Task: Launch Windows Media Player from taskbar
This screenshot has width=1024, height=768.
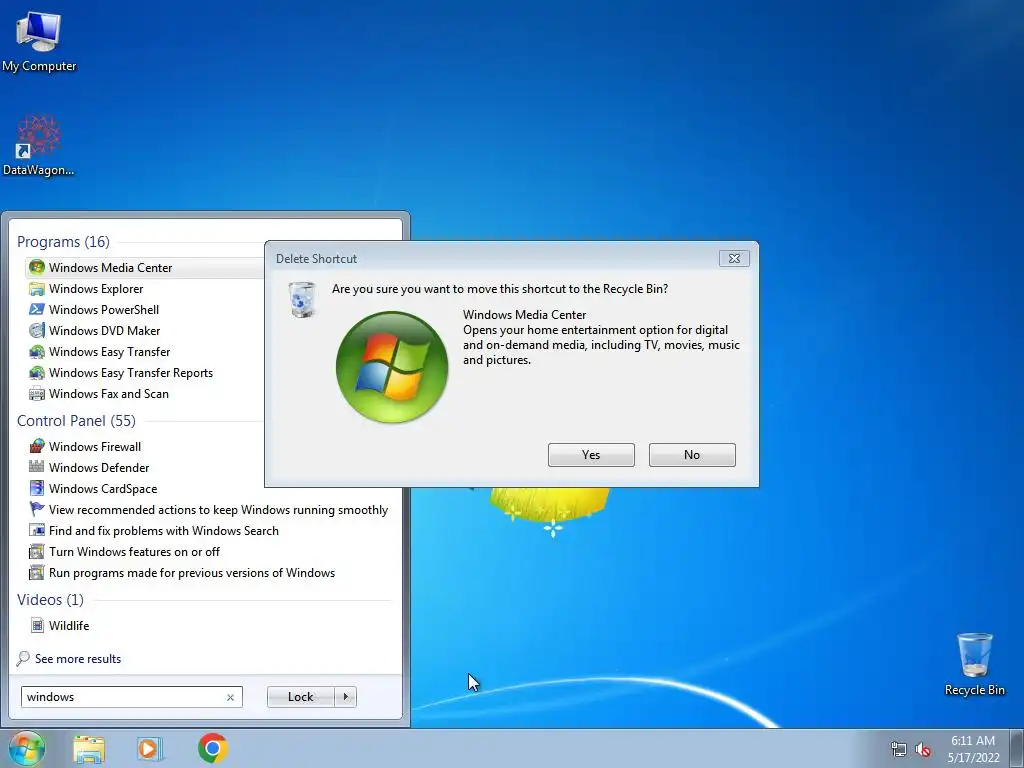Action: pyautogui.click(x=150, y=749)
